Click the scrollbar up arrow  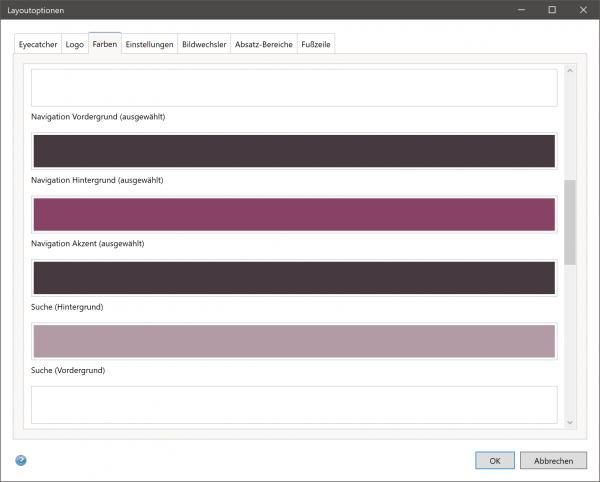pos(570,71)
